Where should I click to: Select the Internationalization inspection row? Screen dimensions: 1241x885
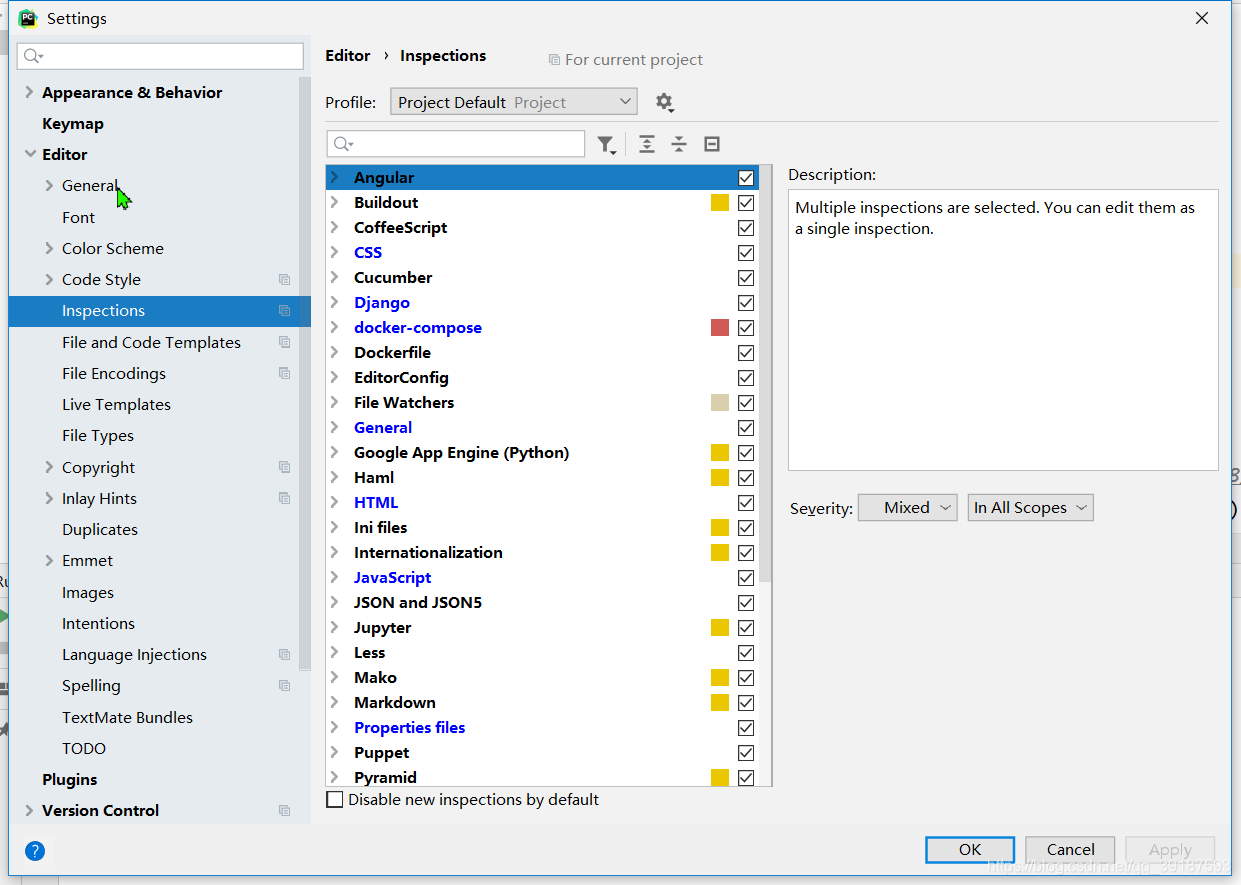tap(542, 552)
